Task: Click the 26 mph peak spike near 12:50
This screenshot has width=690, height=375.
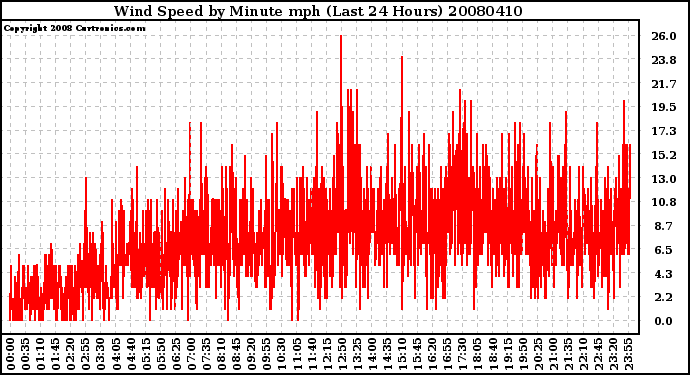Action: point(341,70)
